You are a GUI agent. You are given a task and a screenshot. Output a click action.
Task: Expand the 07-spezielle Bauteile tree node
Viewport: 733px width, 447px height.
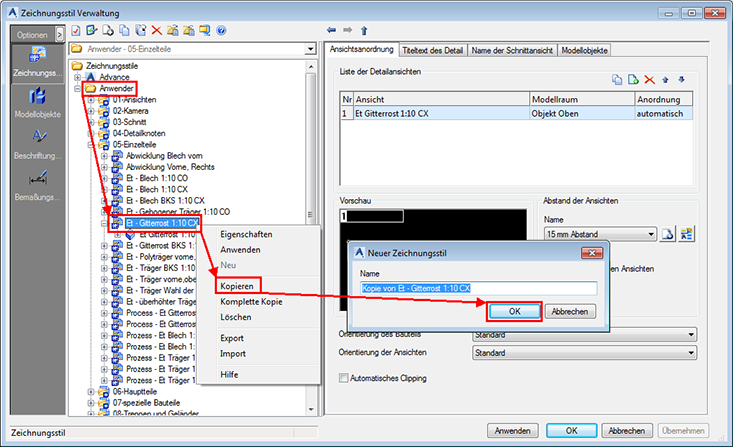click(x=91, y=403)
